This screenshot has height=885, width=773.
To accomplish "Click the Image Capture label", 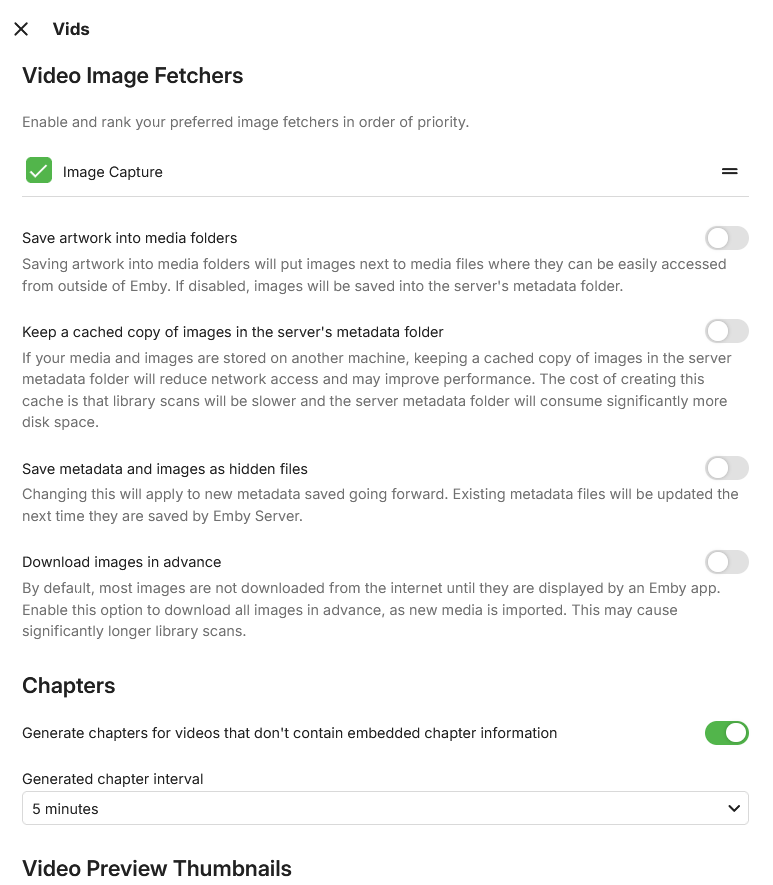I will pos(113,171).
